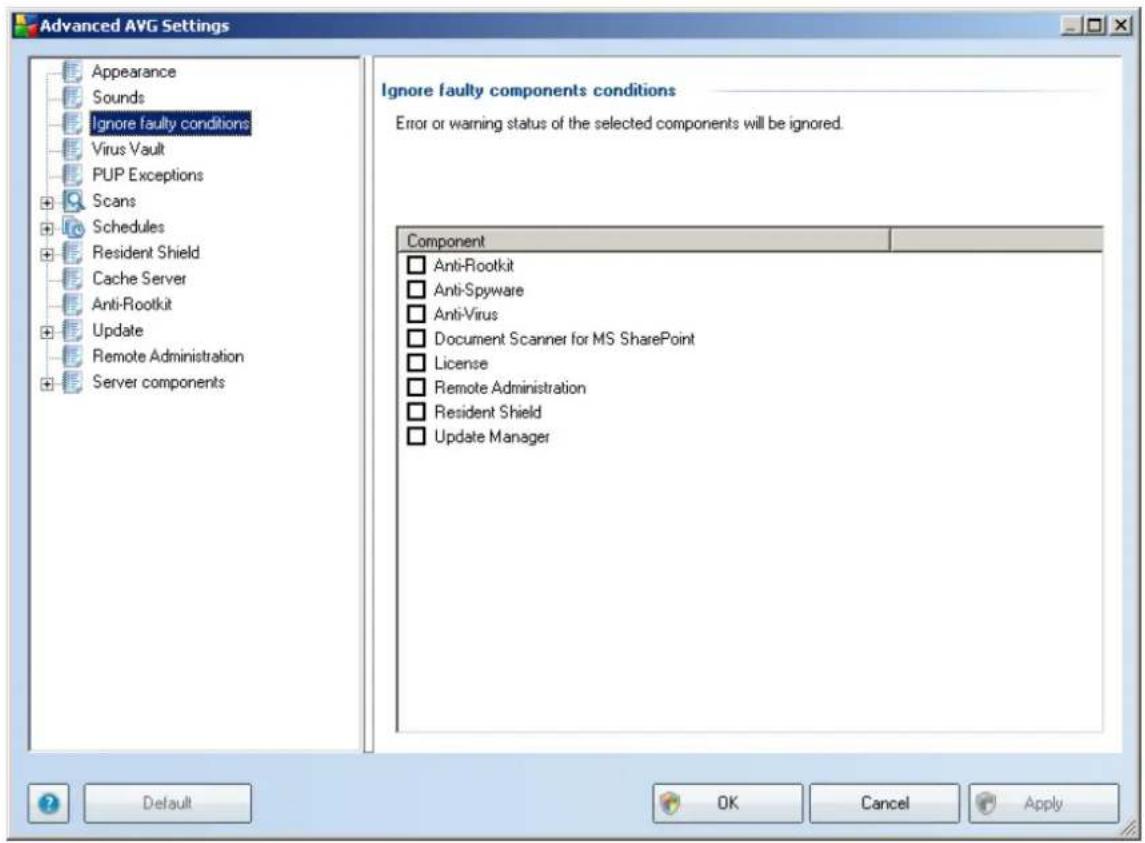Click the Schedules clock icon

point(73,227)
